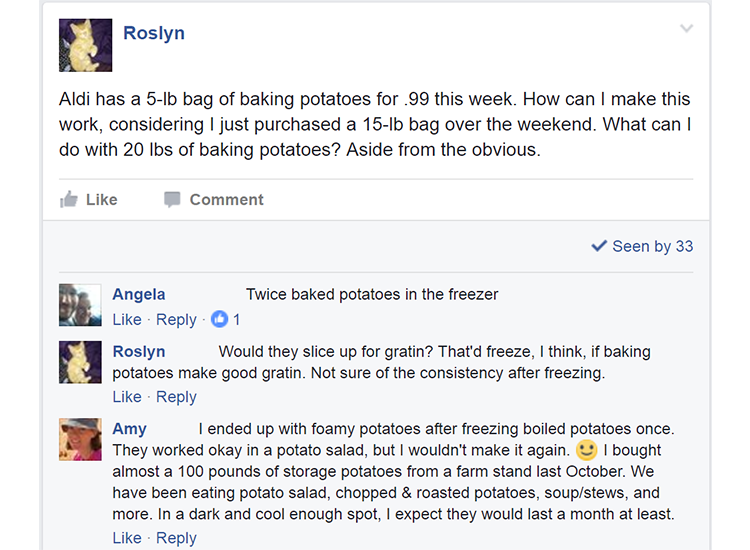Click Amy's profile photo
Viewport: 750px width, 550px height.
(x=80, y=439)
